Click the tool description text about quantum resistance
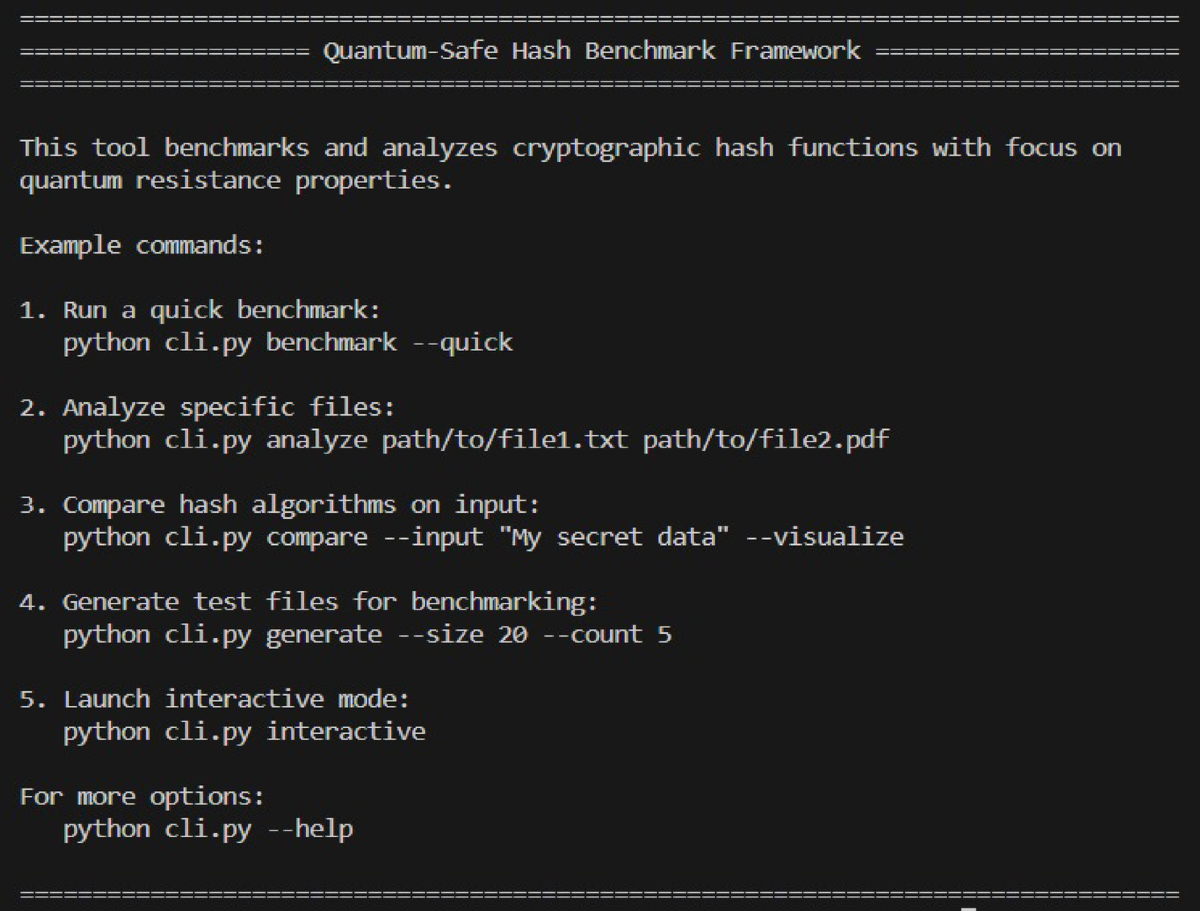 click(x=570, y=165)
